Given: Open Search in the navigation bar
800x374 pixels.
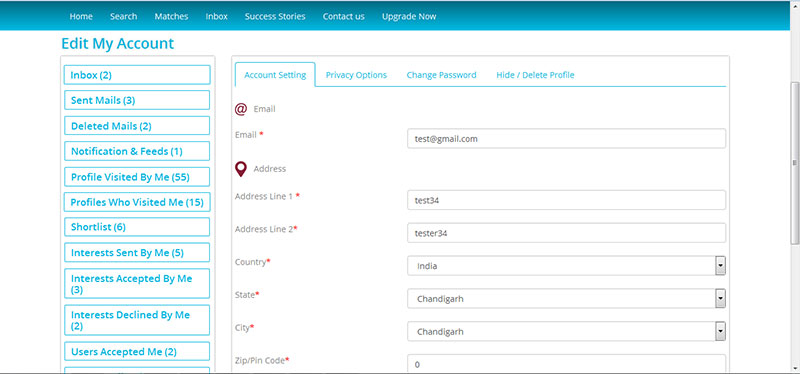Looking at the screenshot, I should pyautogui.click(x=123, y=16).
